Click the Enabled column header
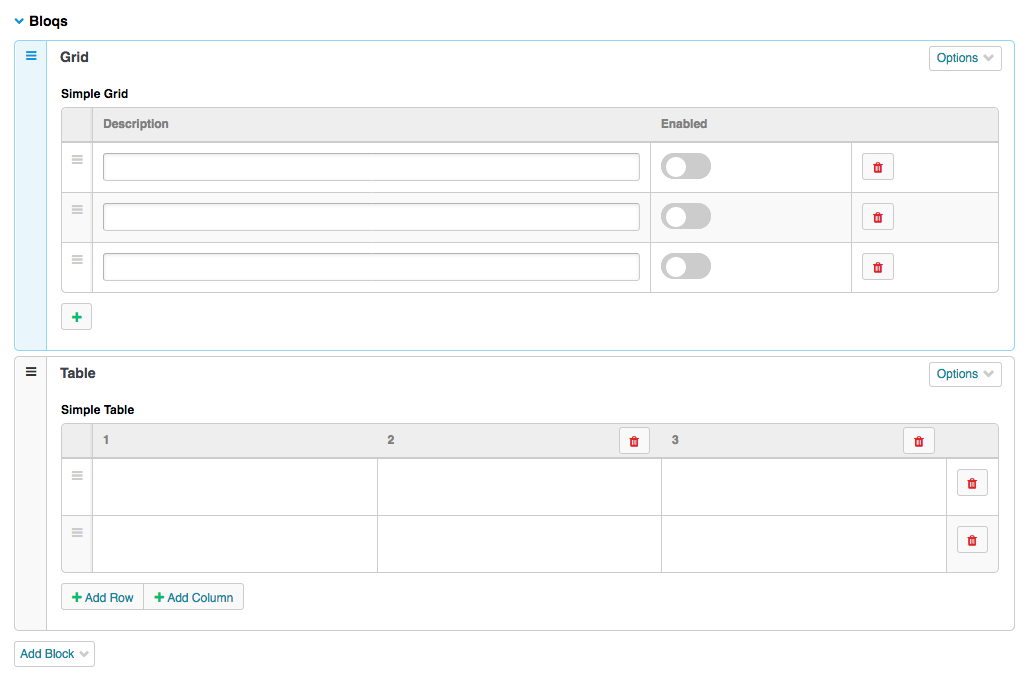 tap(684, 123)
